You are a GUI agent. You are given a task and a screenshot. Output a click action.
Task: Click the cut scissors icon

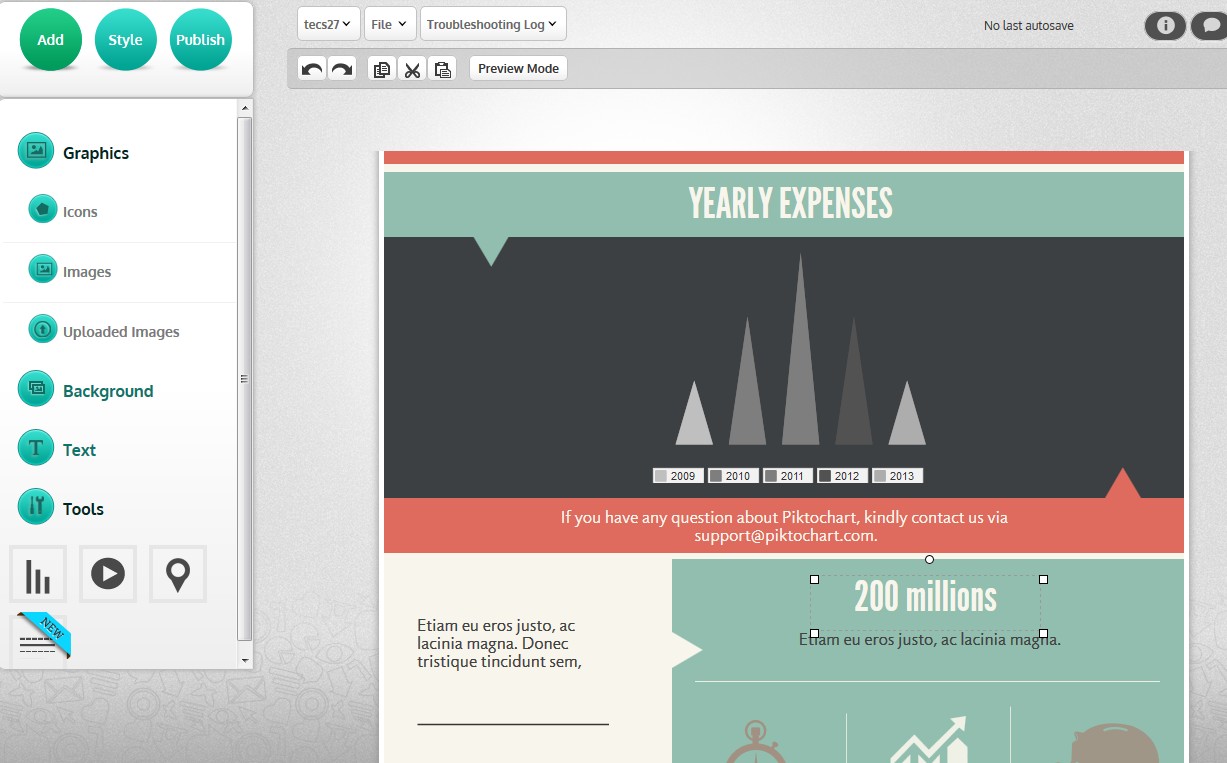point(412,69)
